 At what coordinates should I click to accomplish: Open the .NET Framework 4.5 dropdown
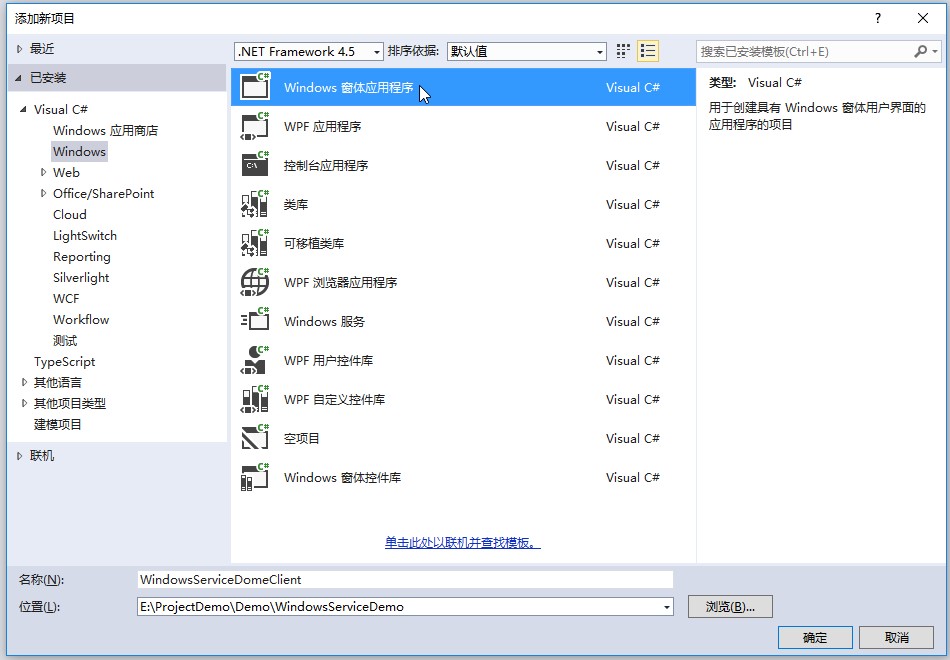(x=308, y=51)
